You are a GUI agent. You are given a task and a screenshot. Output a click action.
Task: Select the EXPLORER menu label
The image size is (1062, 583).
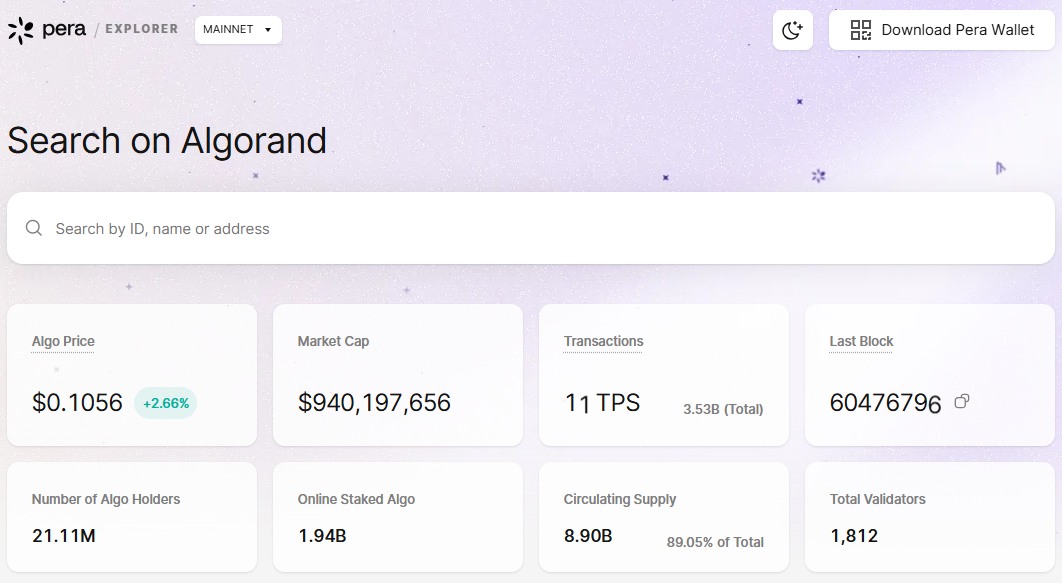(x=141, y=29)
